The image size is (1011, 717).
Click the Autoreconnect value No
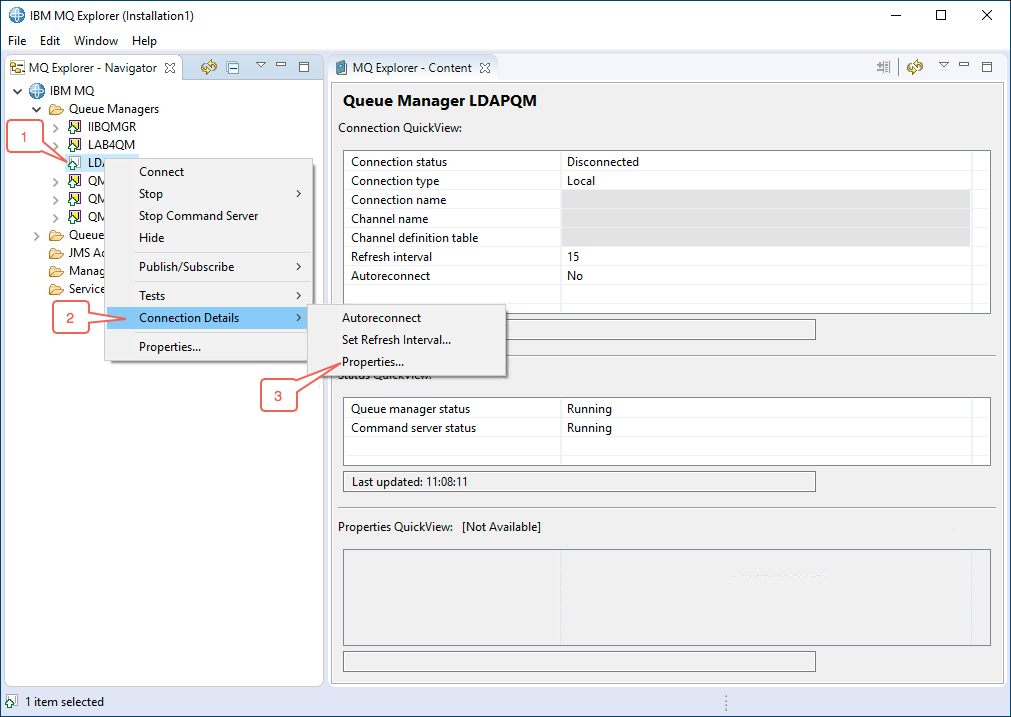(574, 276)
